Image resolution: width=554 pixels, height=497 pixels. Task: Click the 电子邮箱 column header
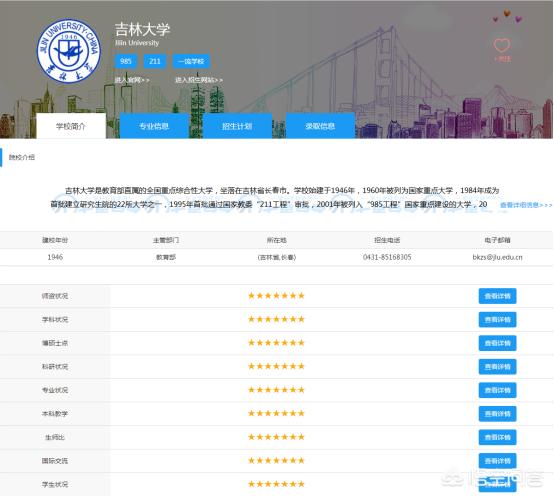(497, 240)
